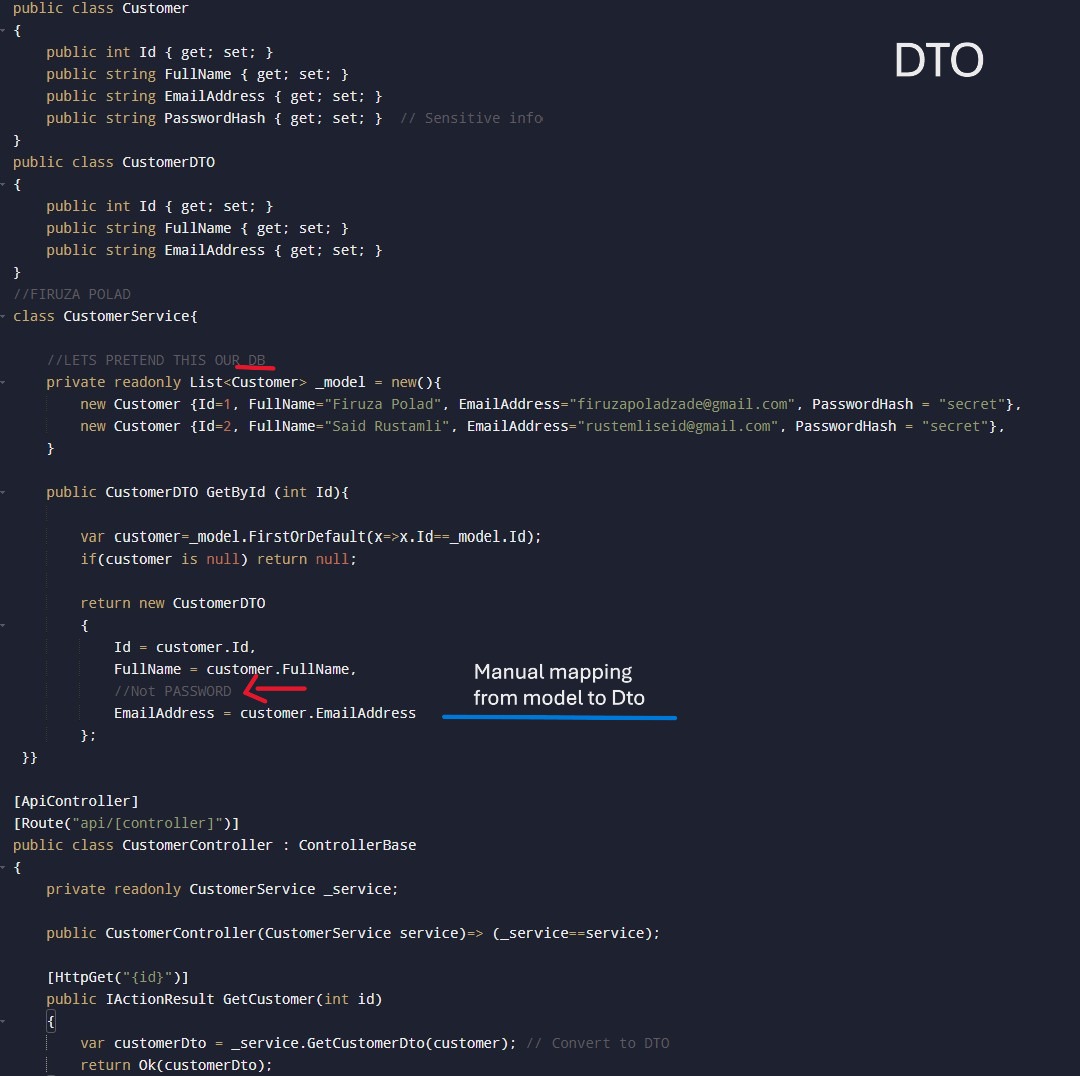The width and height of the screenshot is (1080, 1076).
Task: Collapse the CustomerDTO class body fold arrow
Action: 3,184
